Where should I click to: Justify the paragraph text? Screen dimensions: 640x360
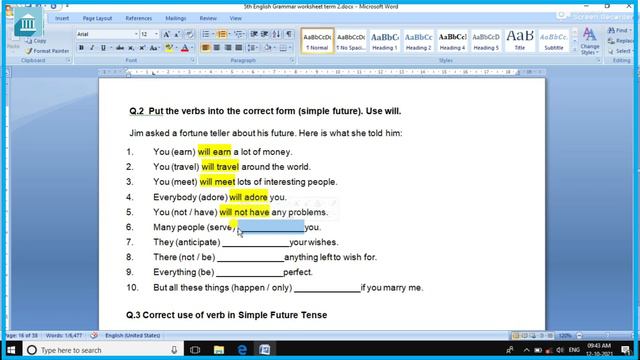(x=239, y=48)
